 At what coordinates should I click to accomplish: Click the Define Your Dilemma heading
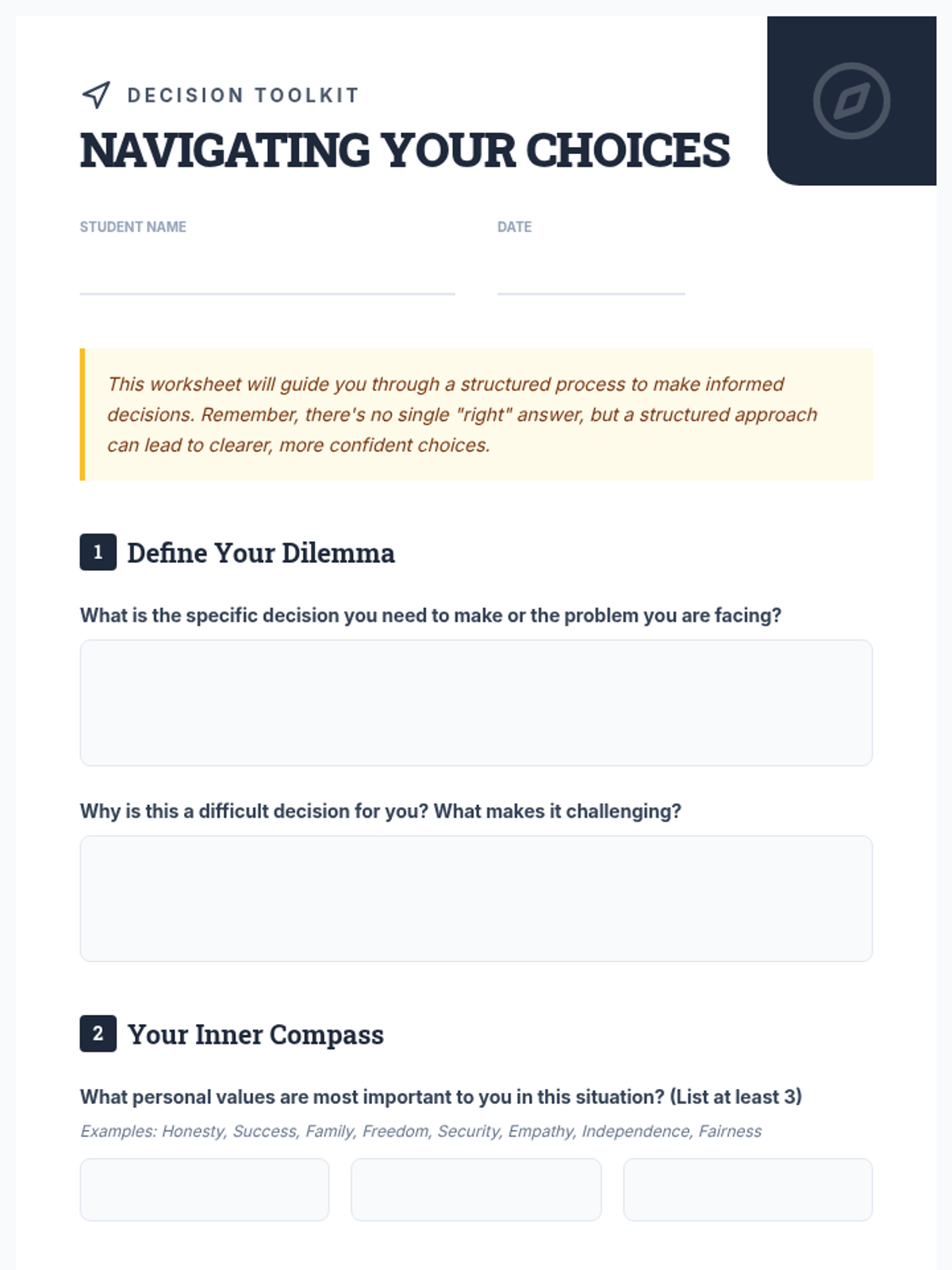point(261,552)
